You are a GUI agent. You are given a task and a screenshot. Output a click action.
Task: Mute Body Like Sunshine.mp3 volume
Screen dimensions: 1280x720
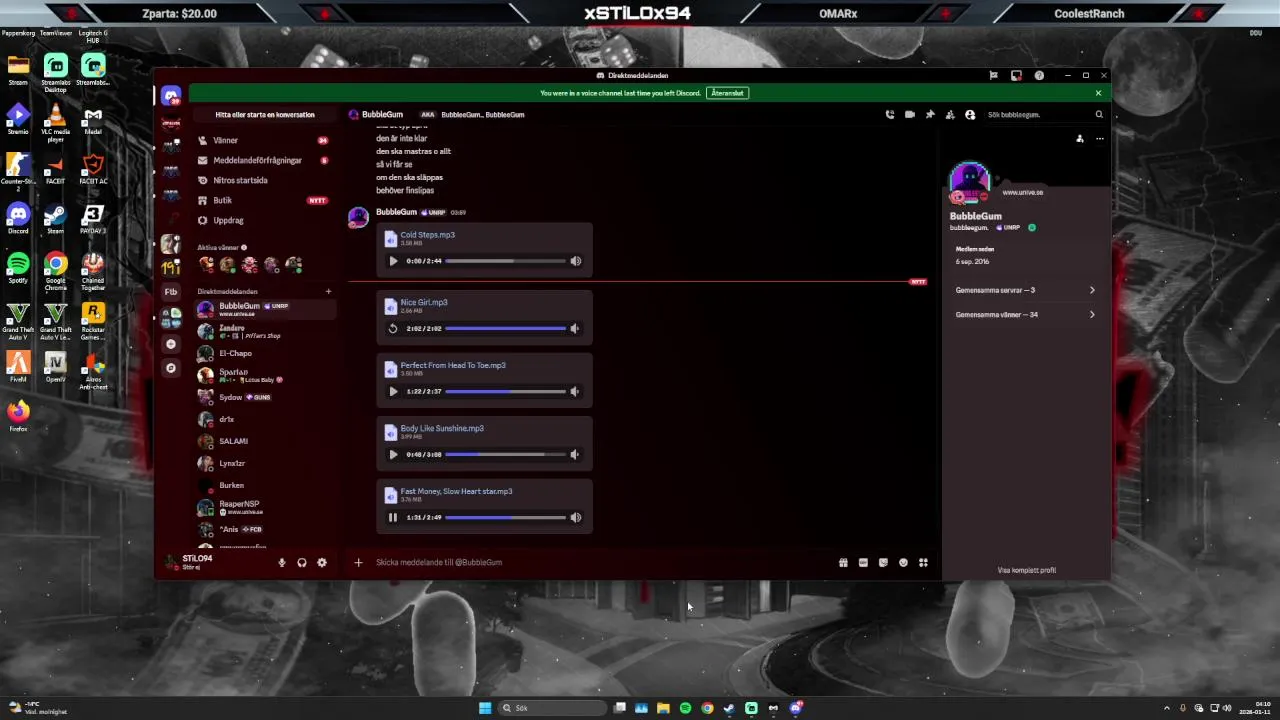coord(574,454)
